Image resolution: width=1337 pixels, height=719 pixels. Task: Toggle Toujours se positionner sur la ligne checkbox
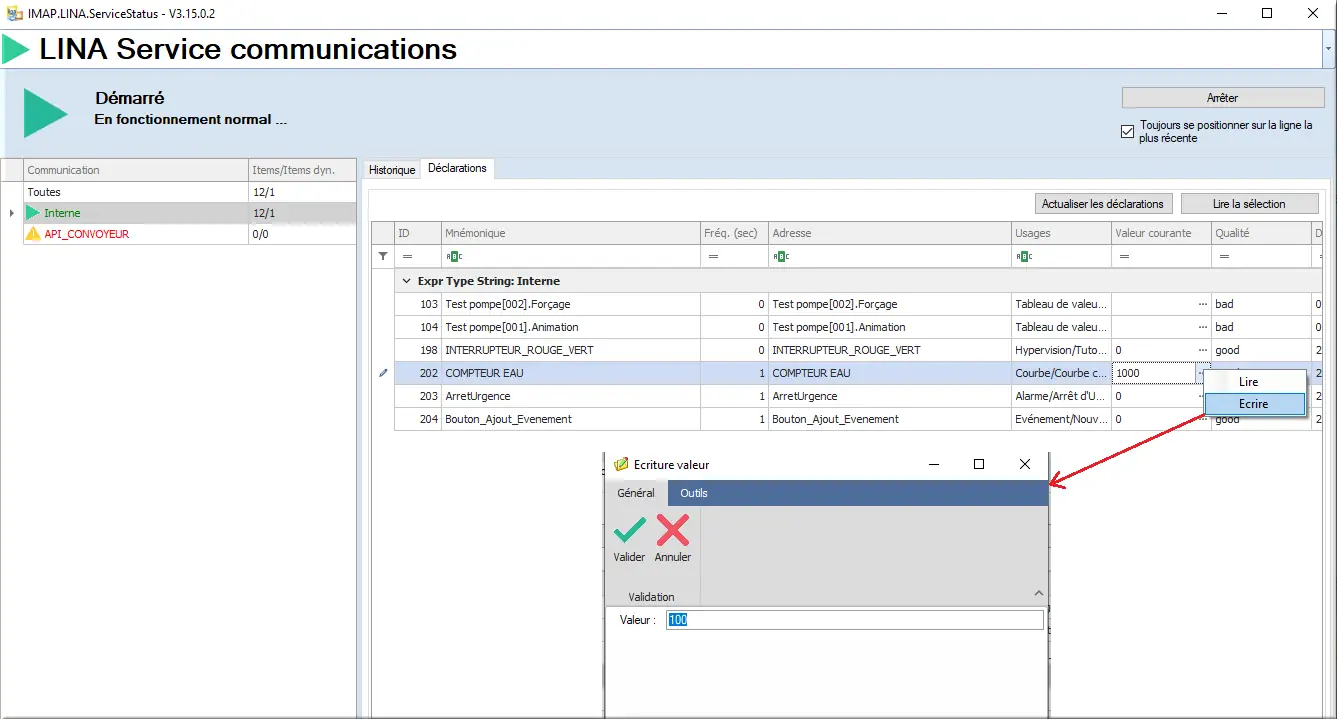click(1128, 131)
